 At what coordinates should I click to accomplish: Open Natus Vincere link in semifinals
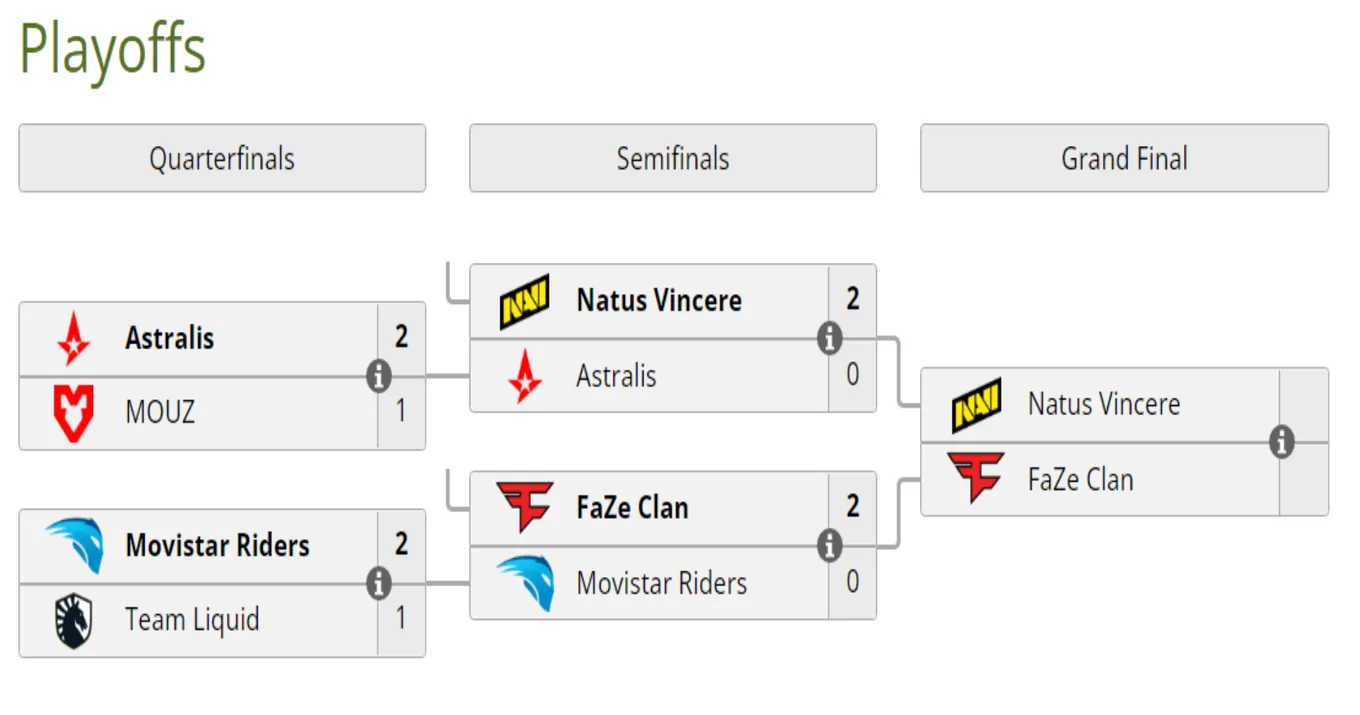(659, 300)
